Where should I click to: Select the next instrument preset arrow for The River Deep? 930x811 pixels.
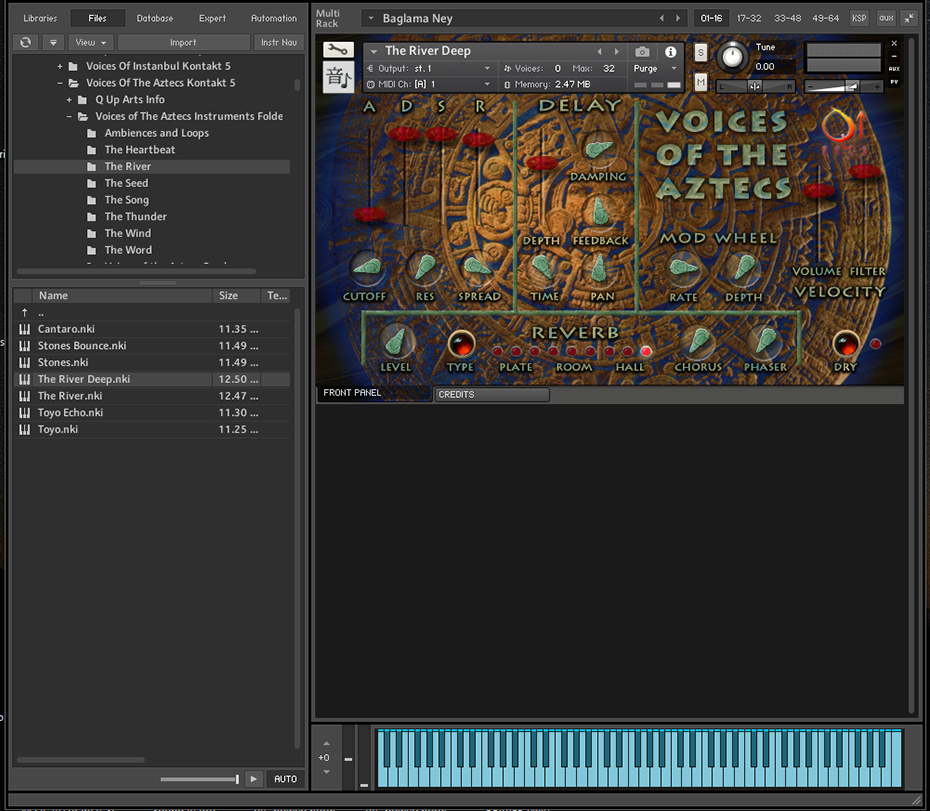click(x=617, y=52)
